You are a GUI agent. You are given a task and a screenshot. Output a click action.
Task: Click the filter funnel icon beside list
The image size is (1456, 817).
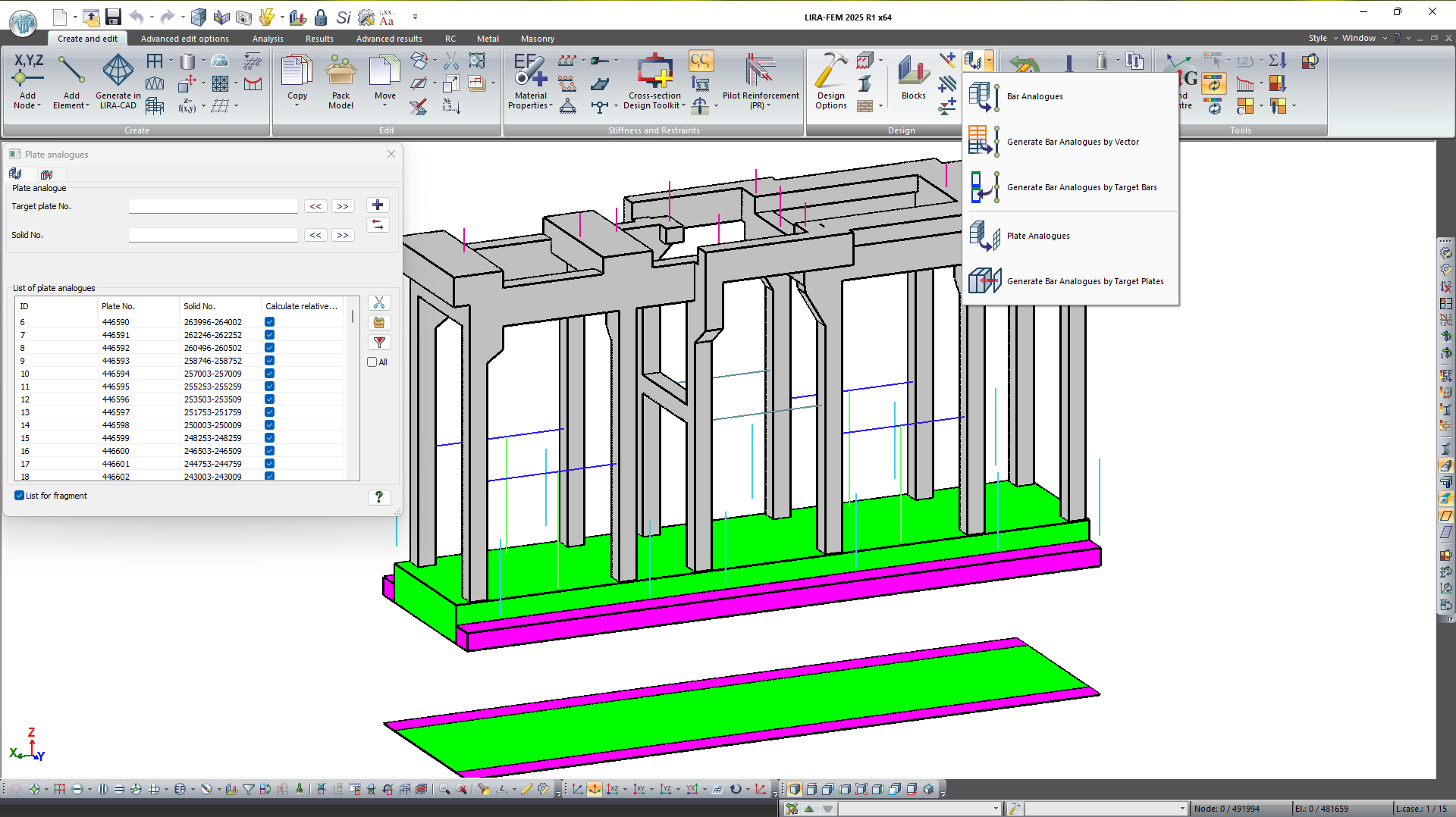[x=379, y=343]
